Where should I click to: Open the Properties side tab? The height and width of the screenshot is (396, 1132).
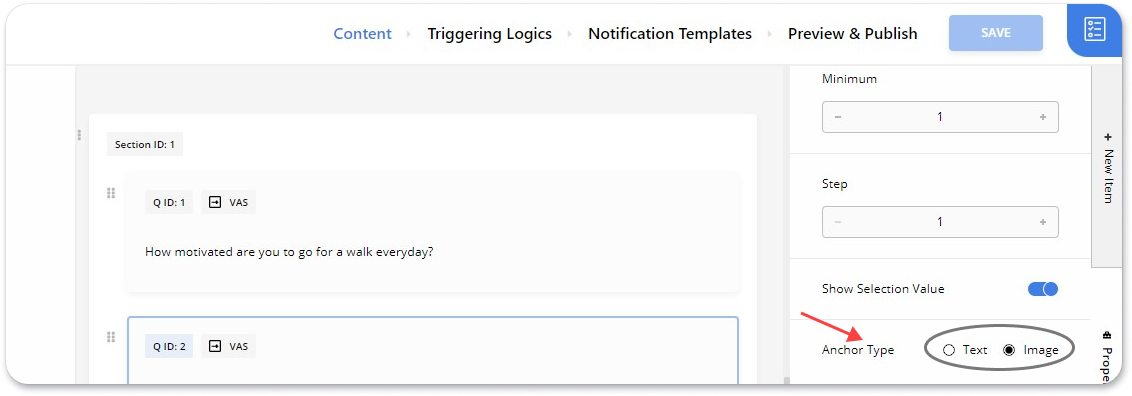[1107, 356]
